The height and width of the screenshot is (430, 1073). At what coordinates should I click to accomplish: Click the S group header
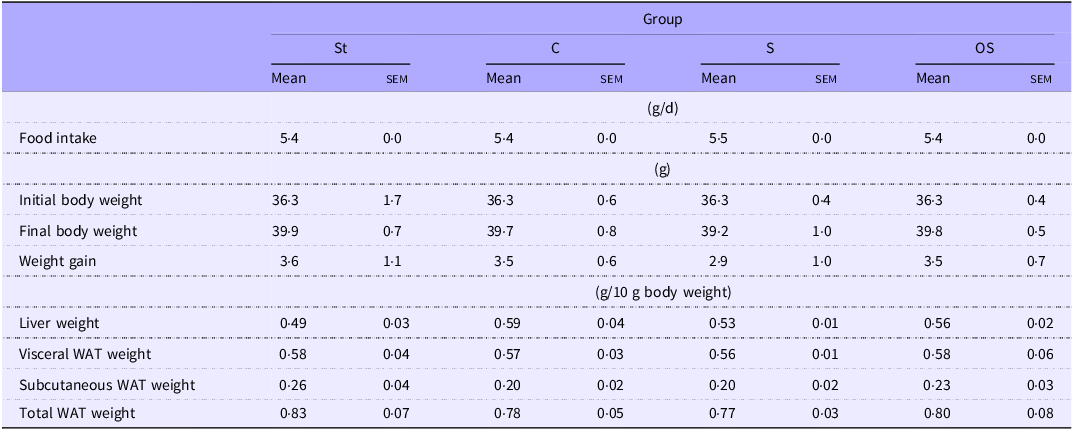tap(769, 49)
